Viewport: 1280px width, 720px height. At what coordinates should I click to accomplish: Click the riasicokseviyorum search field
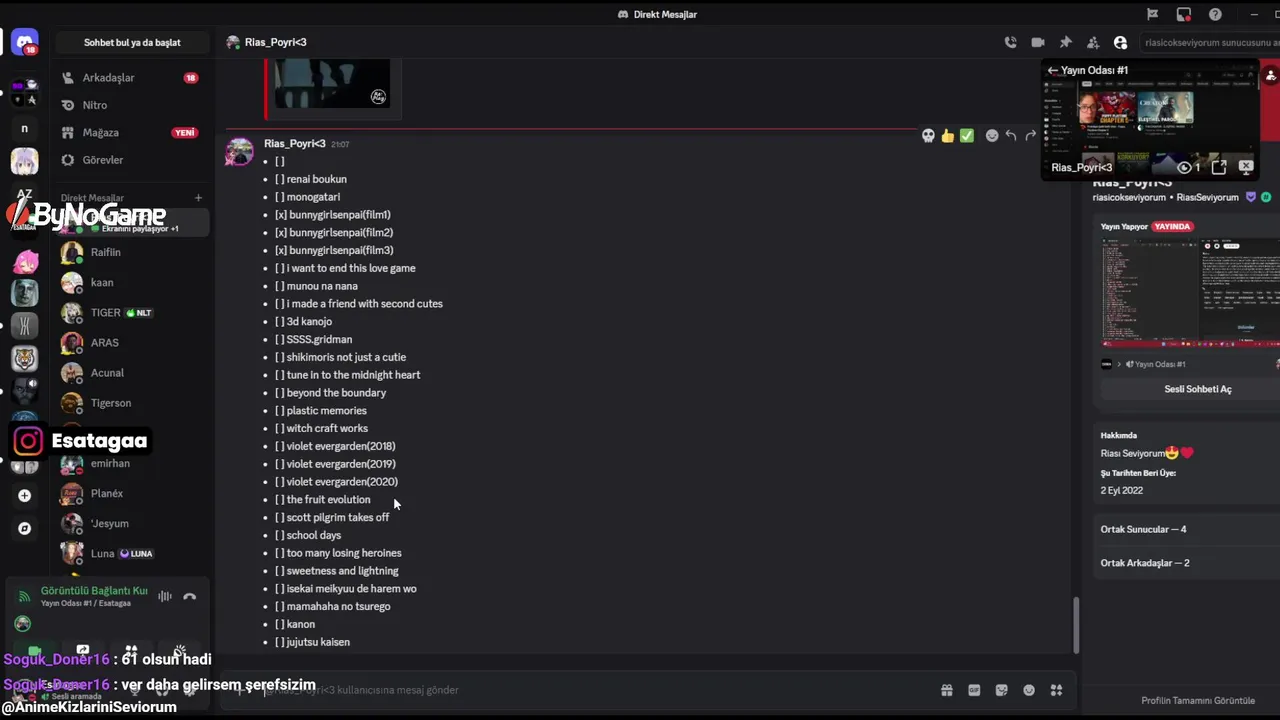1210,43
